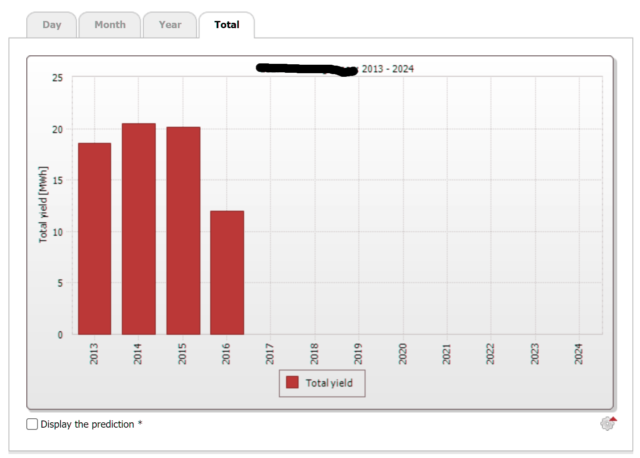The image size is (640, 458).
Task: Click the 2015 yield bar
Action: pos(182,230)
